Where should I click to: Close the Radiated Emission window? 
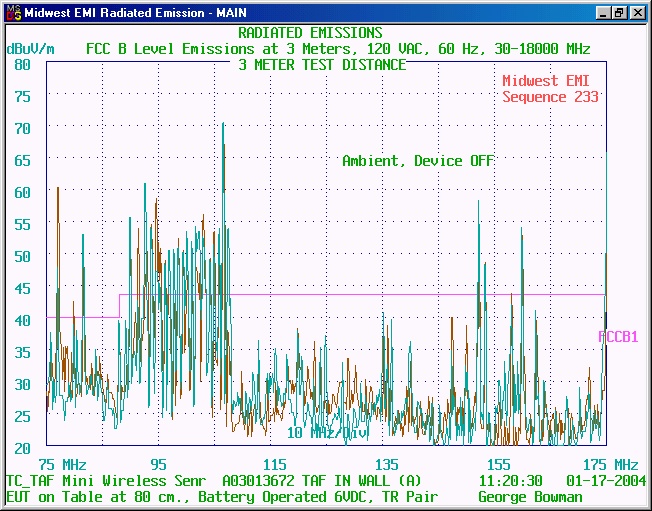click(637, 13)
